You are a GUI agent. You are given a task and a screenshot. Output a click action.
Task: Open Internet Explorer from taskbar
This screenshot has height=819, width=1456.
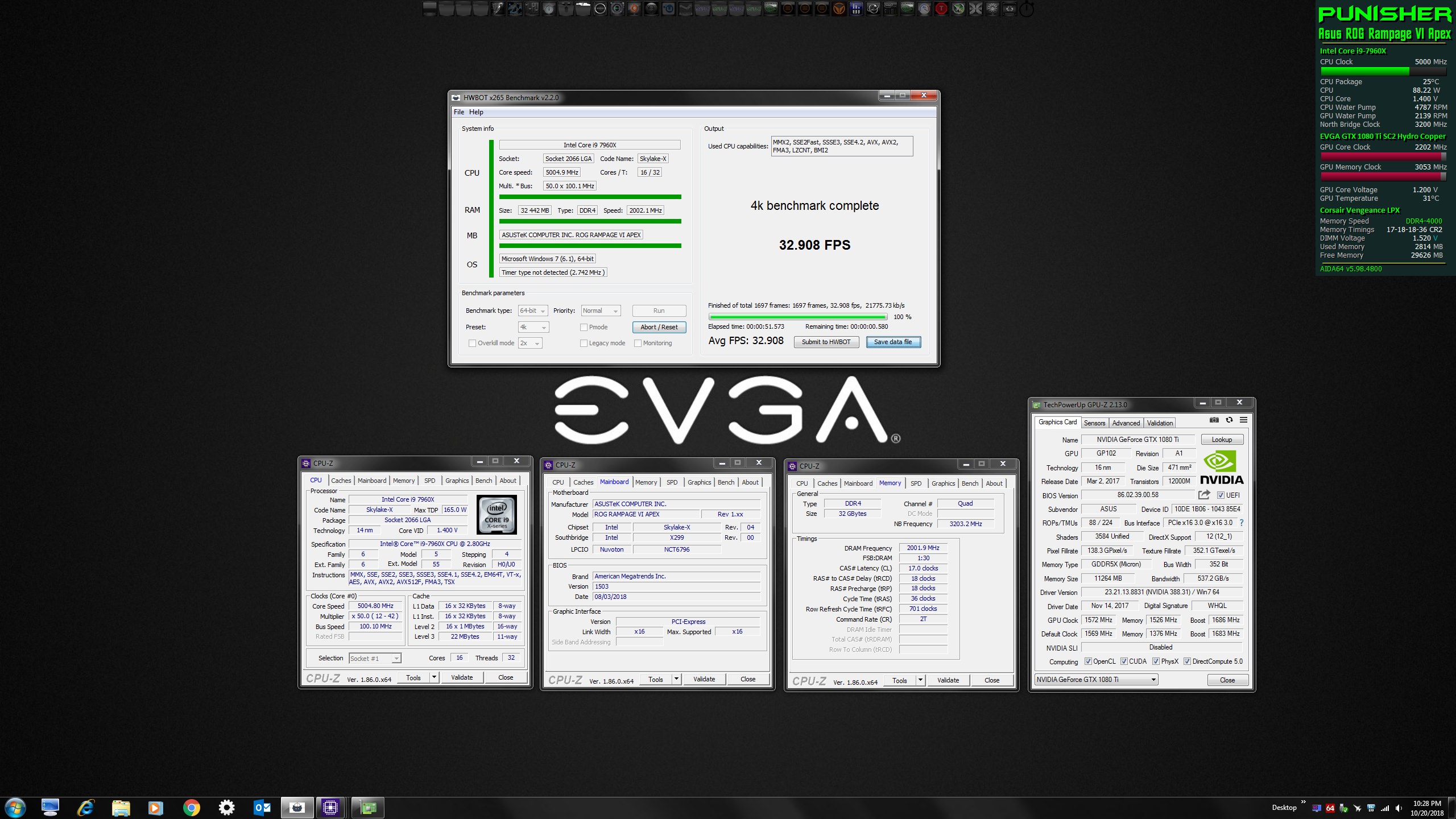click(86, 808)
